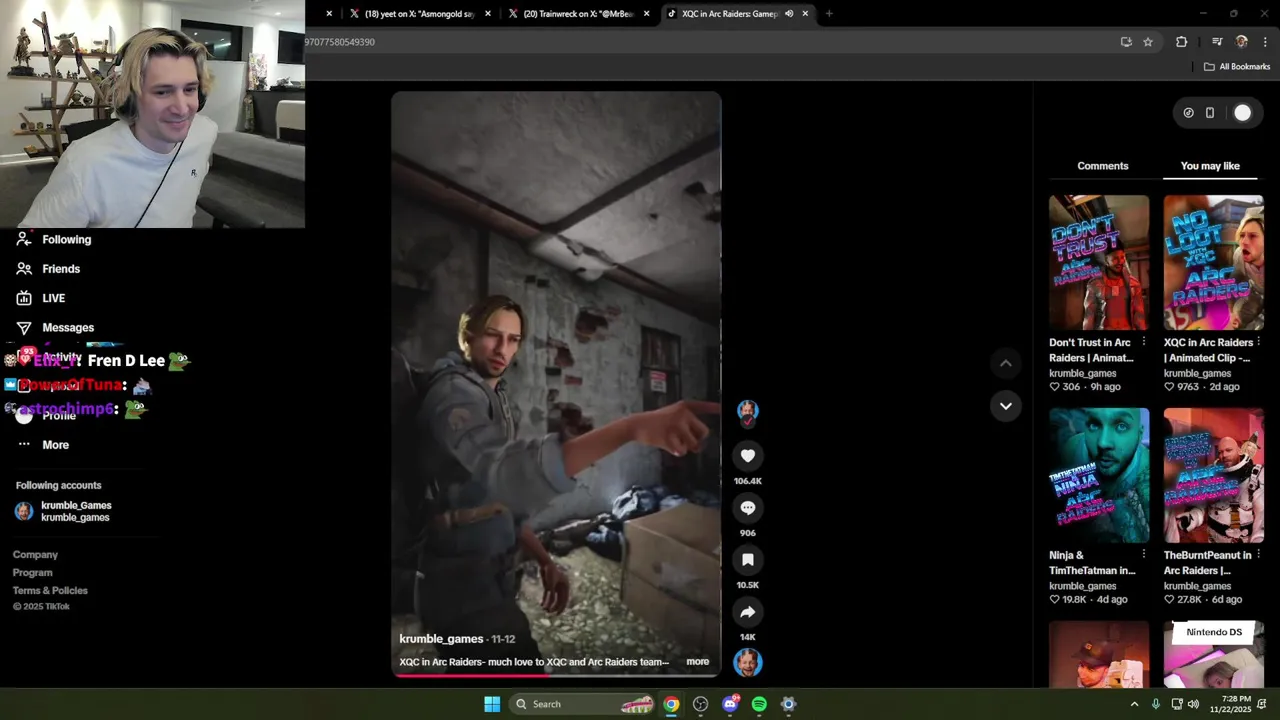The width and height of the screenshot is (1280, 720).
Task: Open notification bell in taskbar
Action: tap(1262, 704)
